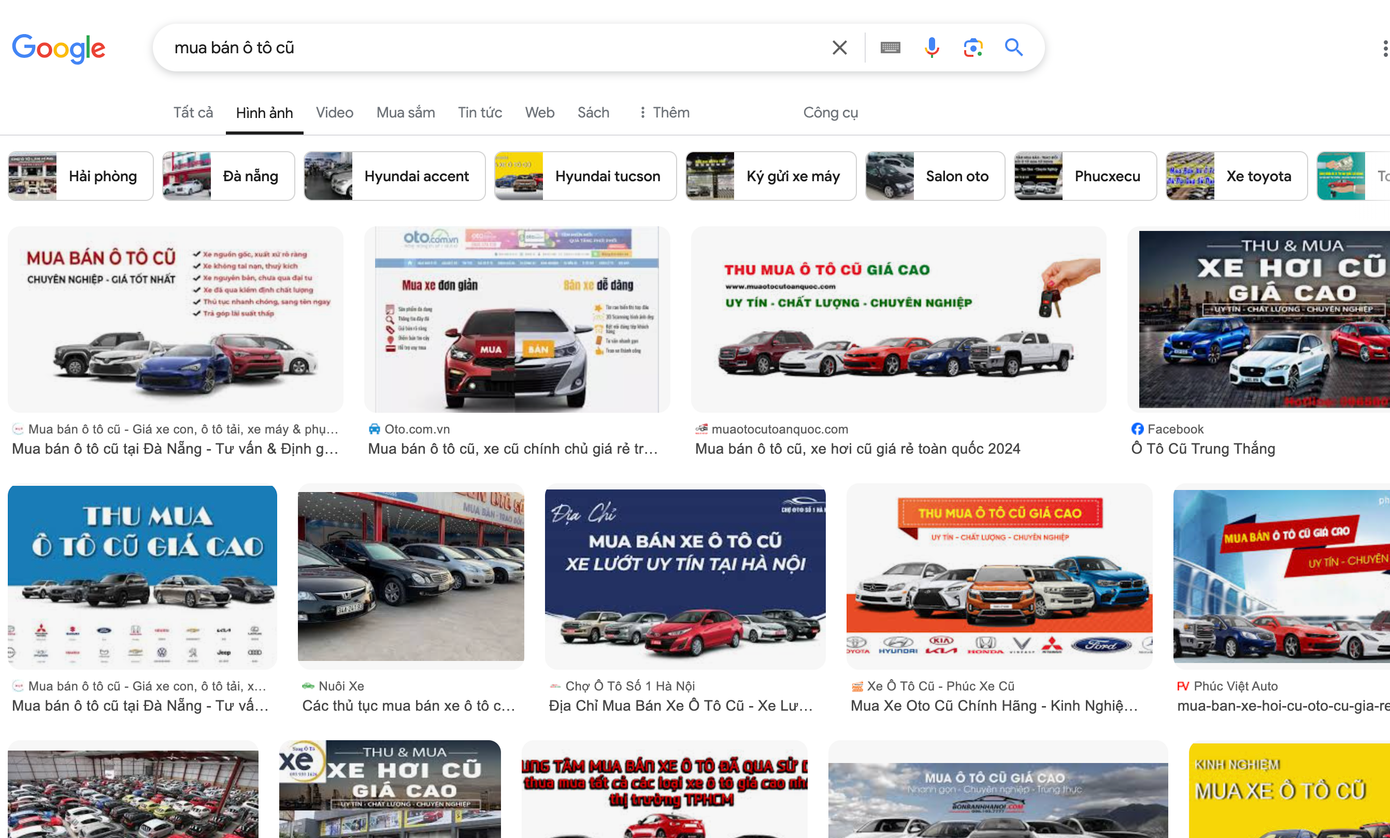The width and height of the screenshot is (1390, 838).
Task: Open the on-screen keyboard icon
Action: [890, 48]
